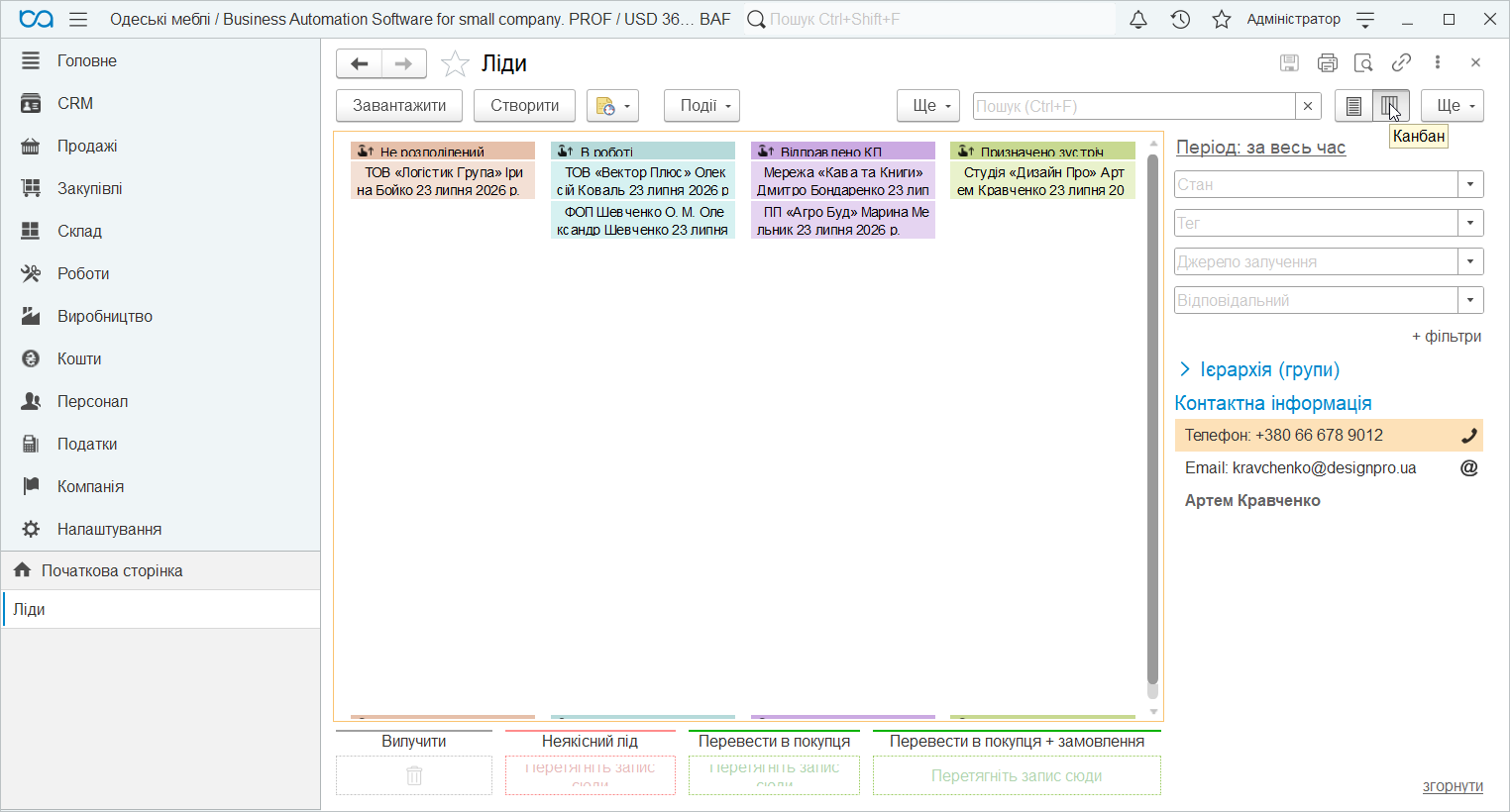Screen dimensions: 1510x812
Task: Select the ТОВ «Вектор Плюс» lead card
Action: (643, 181)
